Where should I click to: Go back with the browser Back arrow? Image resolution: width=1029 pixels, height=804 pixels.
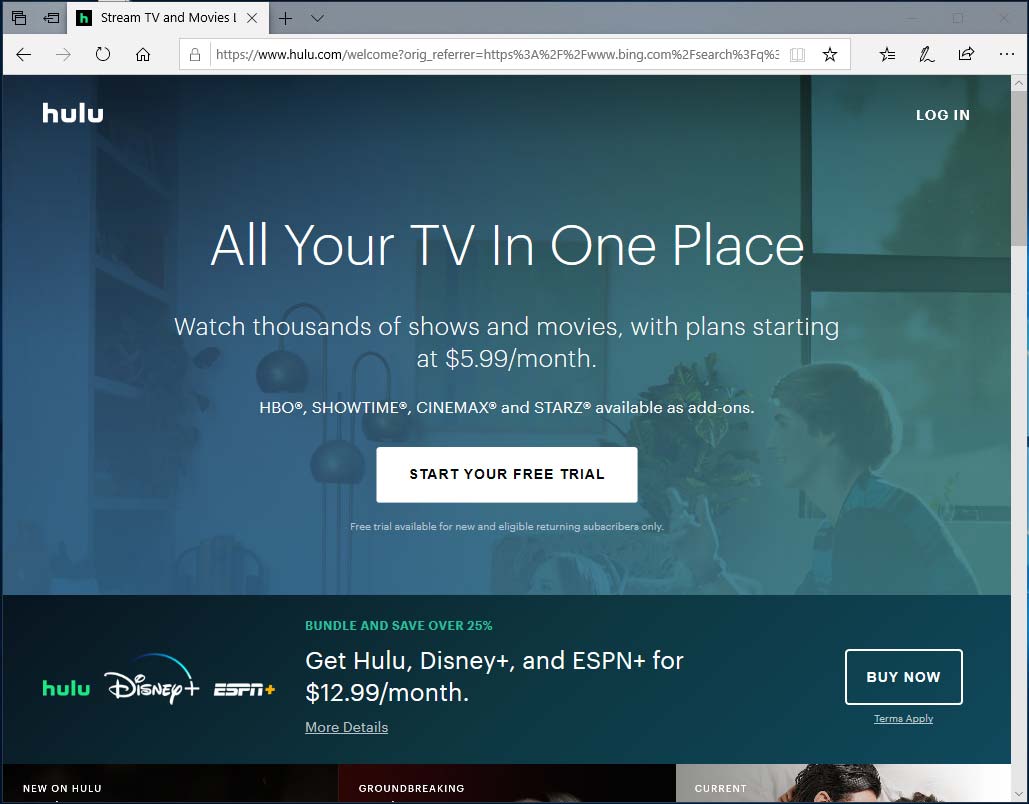[x=24, y=54]
